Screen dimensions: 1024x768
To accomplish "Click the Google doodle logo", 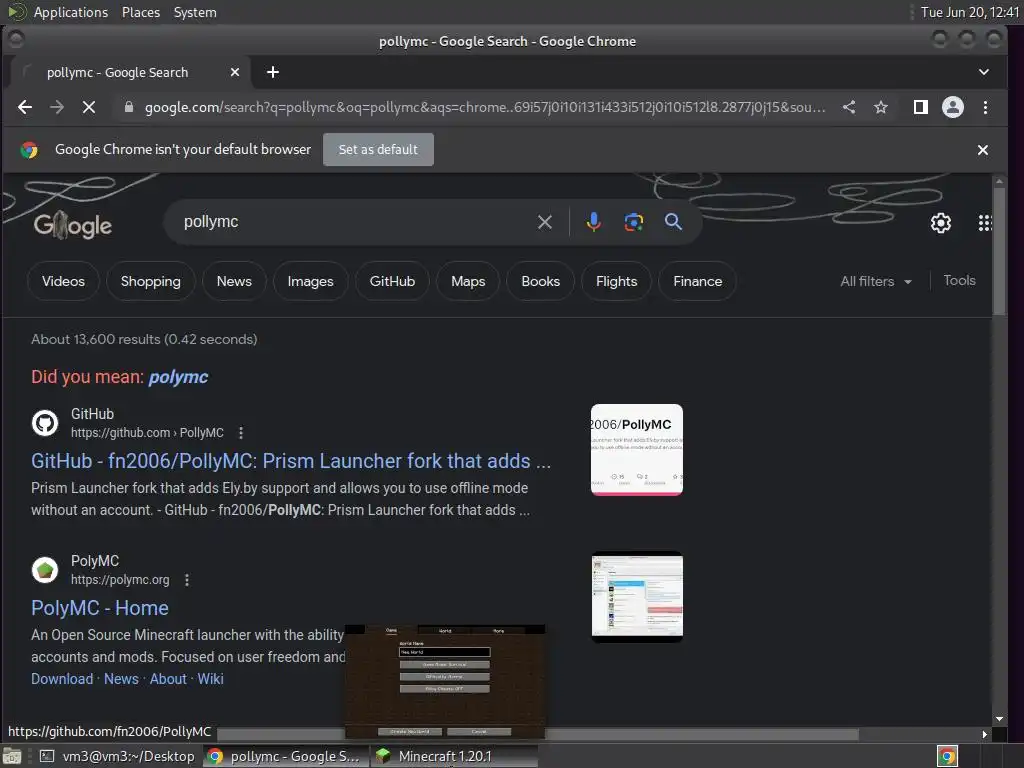I will point(72,225).
